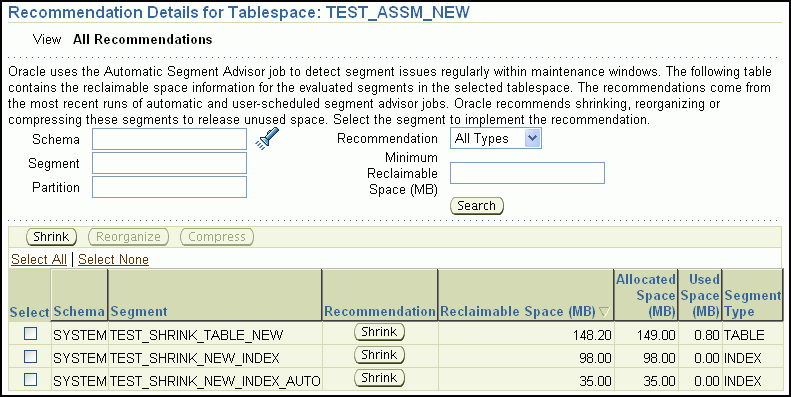Tick the TEST_SHRINK_NEW_INDEX_AUTO row checkbox
791x397 pixels.
pyautogui.click(x=31, y=379)
